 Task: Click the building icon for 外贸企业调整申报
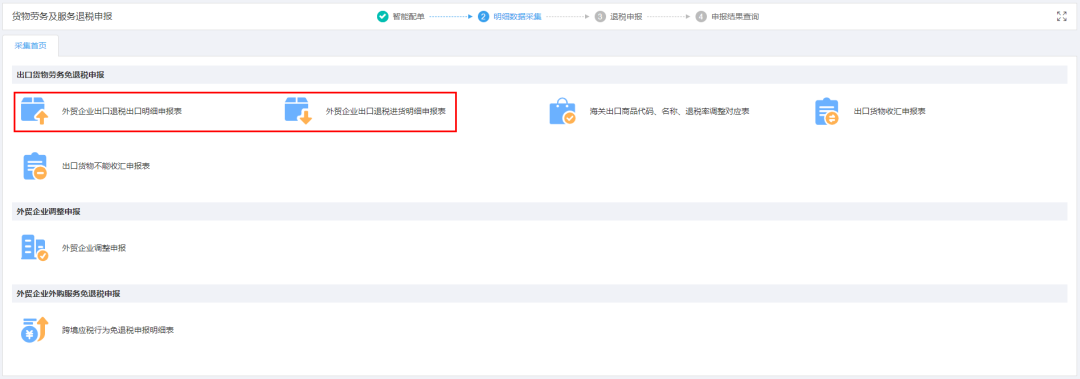[34, 248]
